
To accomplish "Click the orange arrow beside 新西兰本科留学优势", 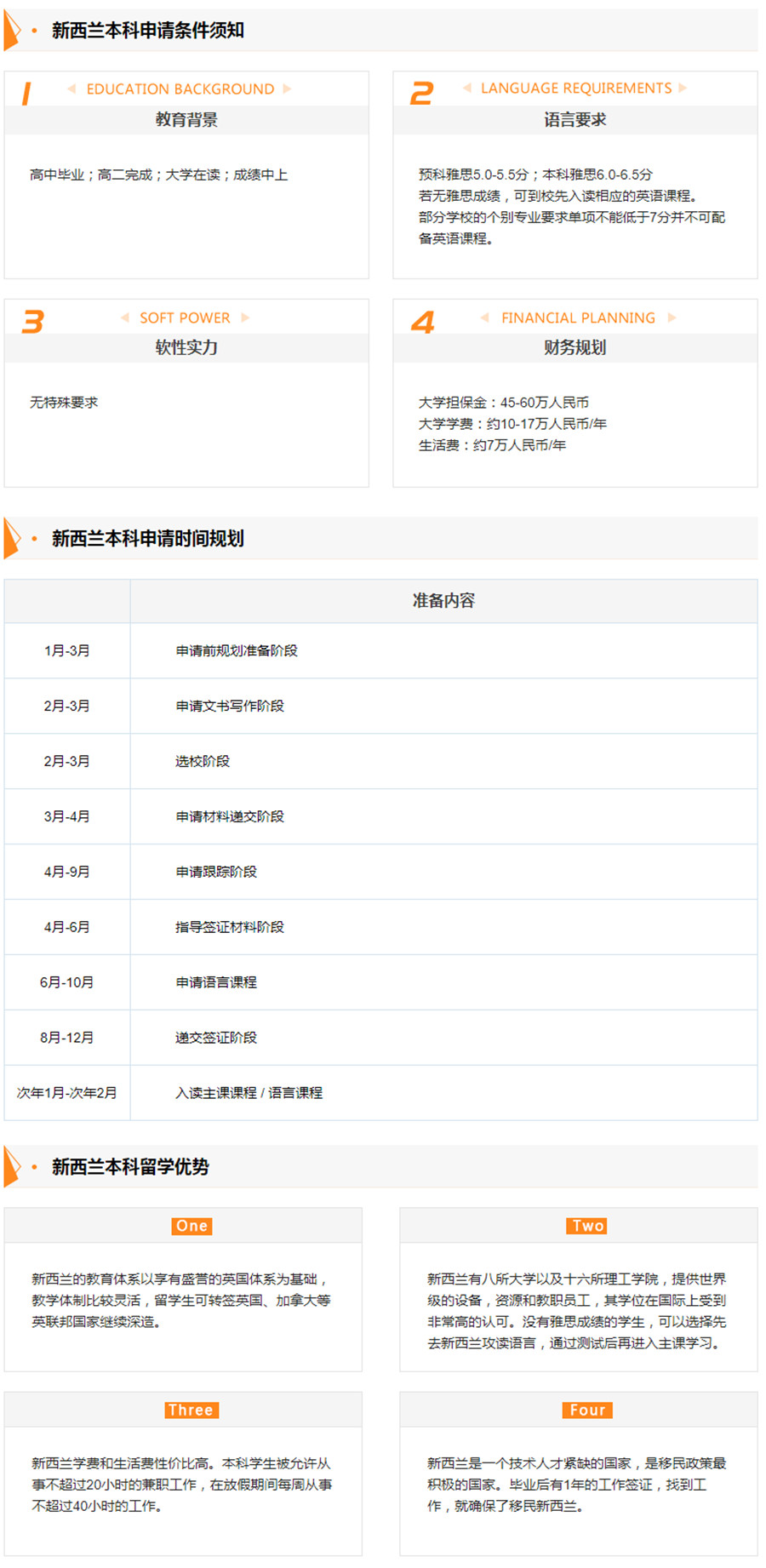I will coord(12,1166).
